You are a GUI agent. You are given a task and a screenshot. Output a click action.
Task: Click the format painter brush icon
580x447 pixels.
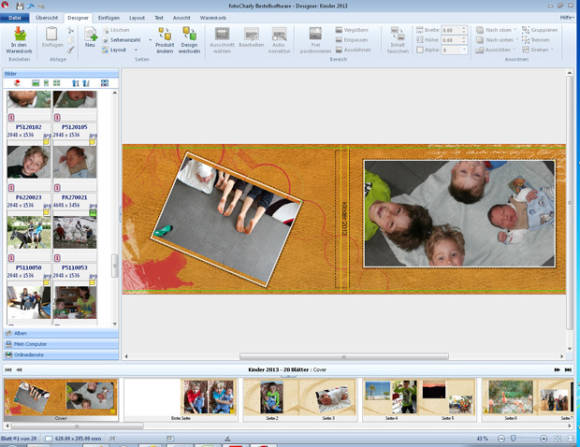tap(70, 50)
